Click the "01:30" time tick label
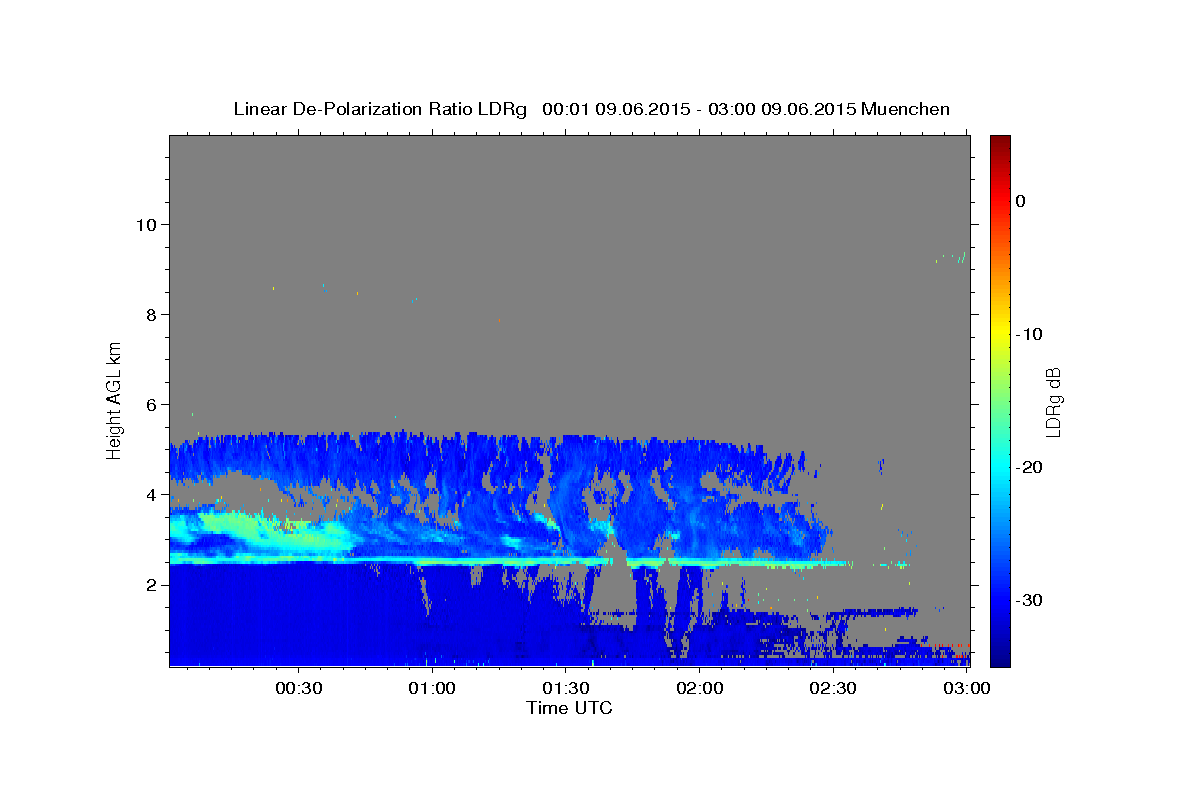Viewport: 1200px width, 800px height. 566,688
